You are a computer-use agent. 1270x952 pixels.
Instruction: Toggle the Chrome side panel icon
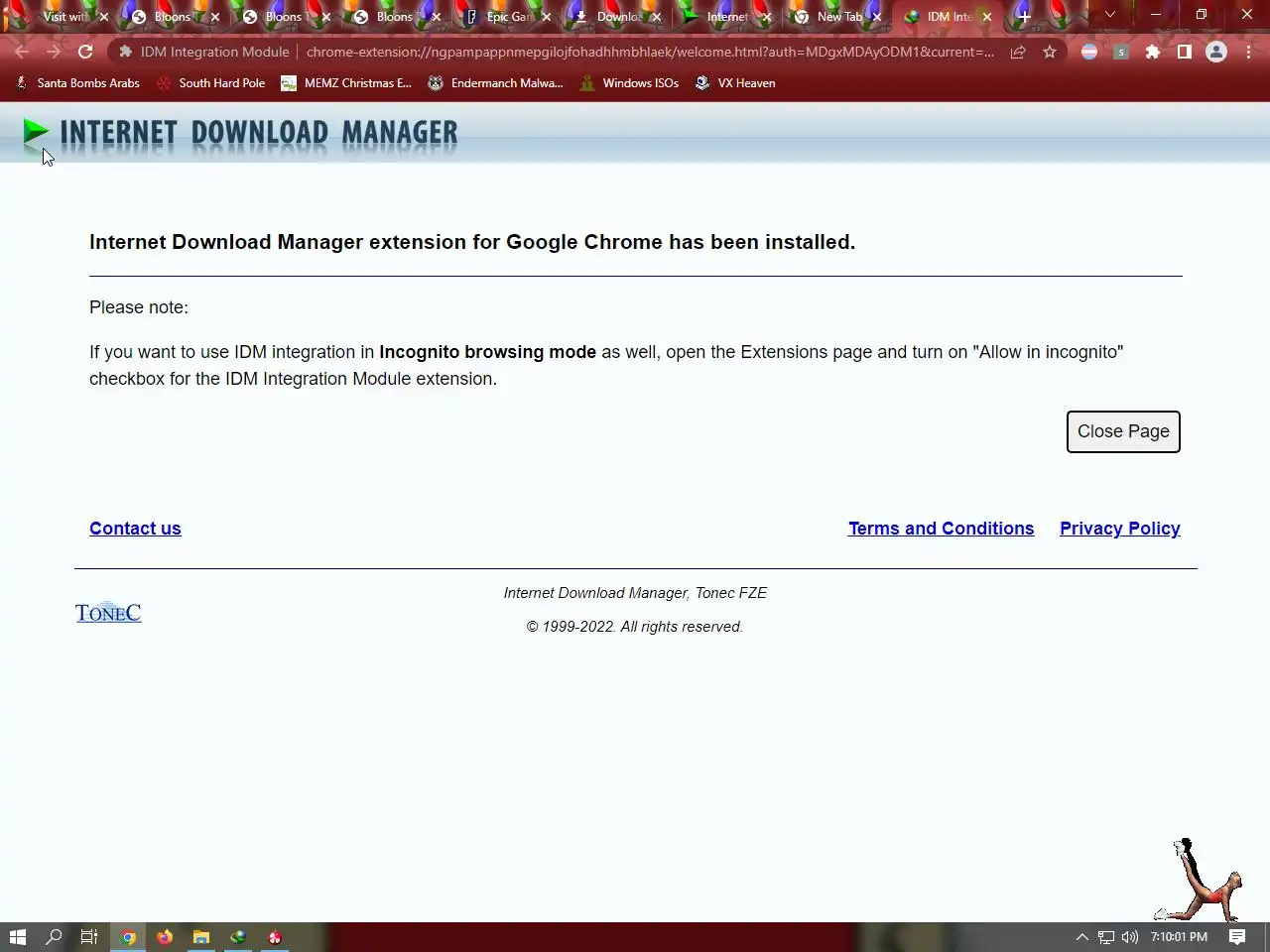1185,52
